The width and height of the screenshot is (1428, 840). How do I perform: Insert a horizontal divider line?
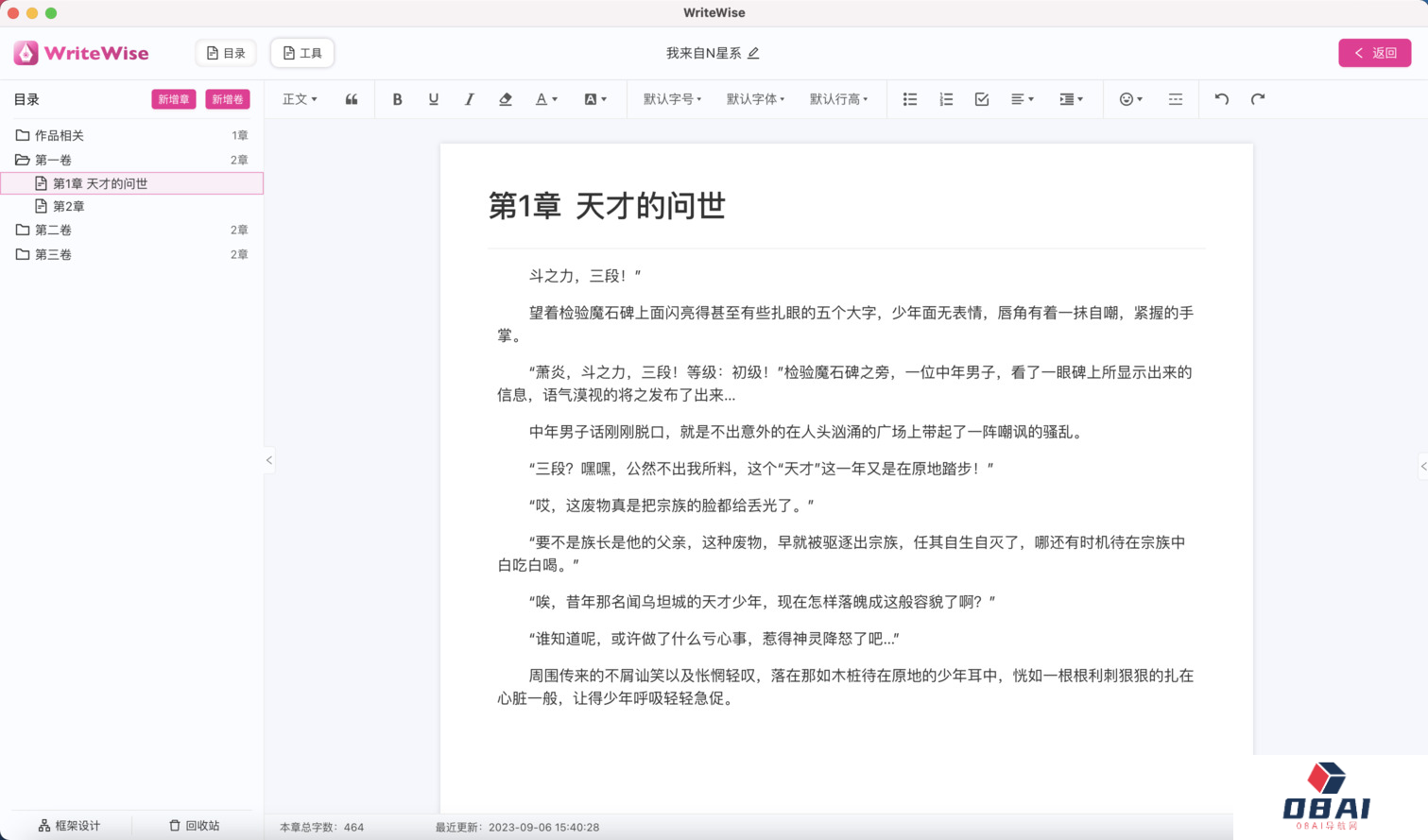click(x=1176, y=99)
